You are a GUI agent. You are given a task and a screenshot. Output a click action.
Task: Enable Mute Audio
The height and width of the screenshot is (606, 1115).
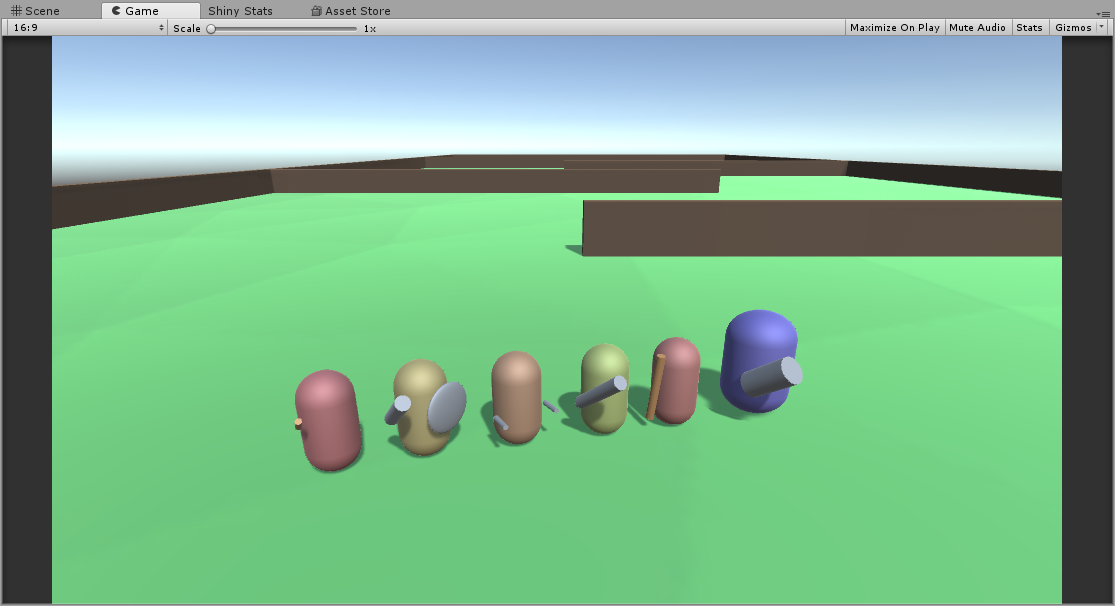click(x=977, y=27)
